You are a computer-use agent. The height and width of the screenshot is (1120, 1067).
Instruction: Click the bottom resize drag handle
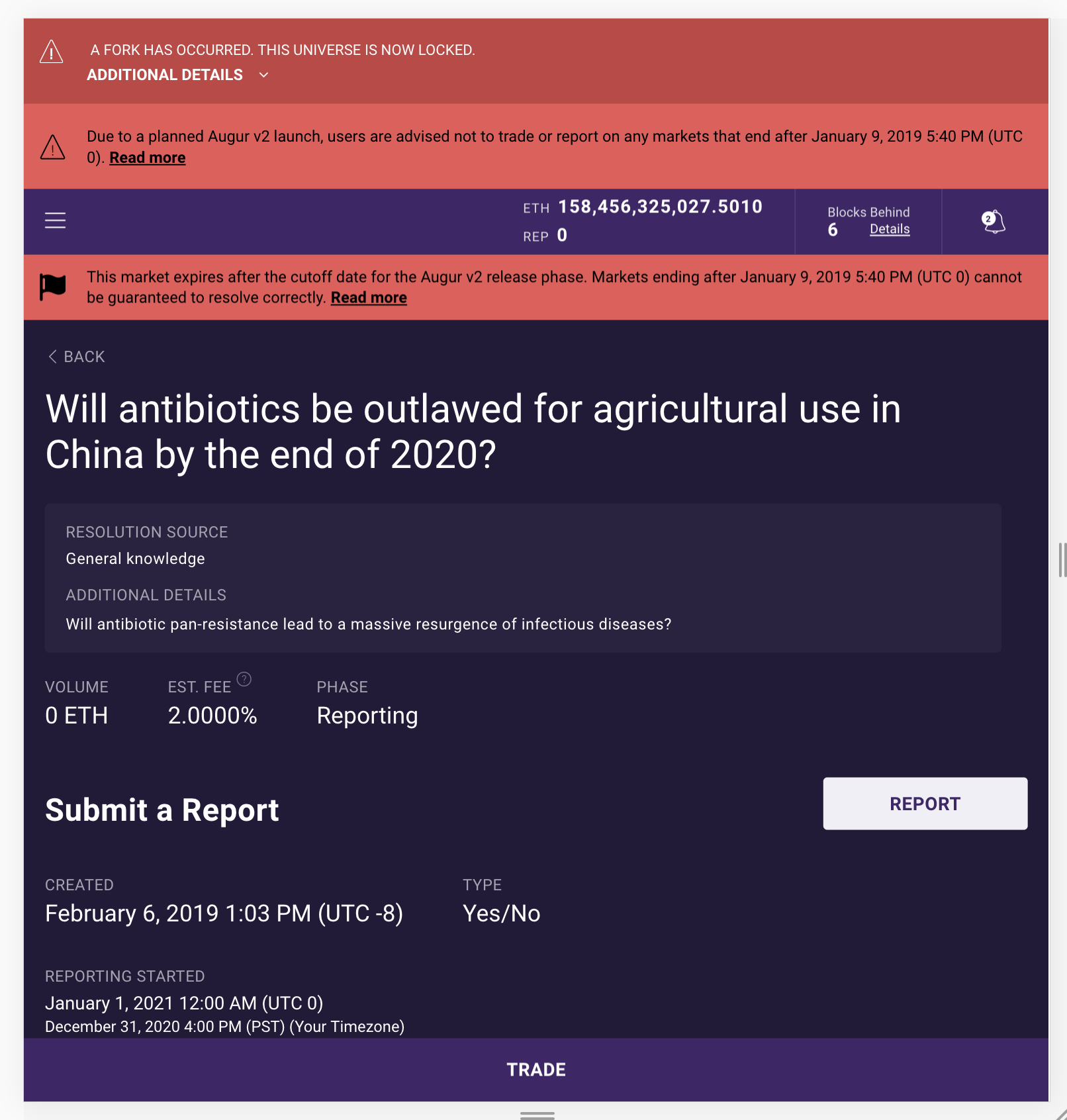[x=537, y=1115]
